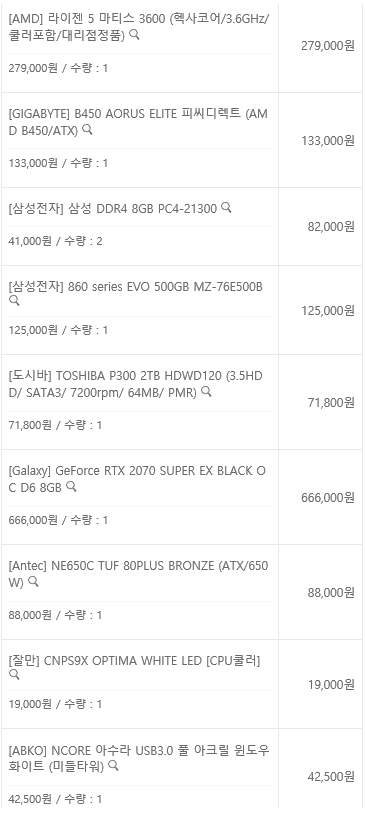365x814 pixels.
Task: Open magnifier for TOSHIBA P300 2TB HDWD120
Action: point(206,391)
